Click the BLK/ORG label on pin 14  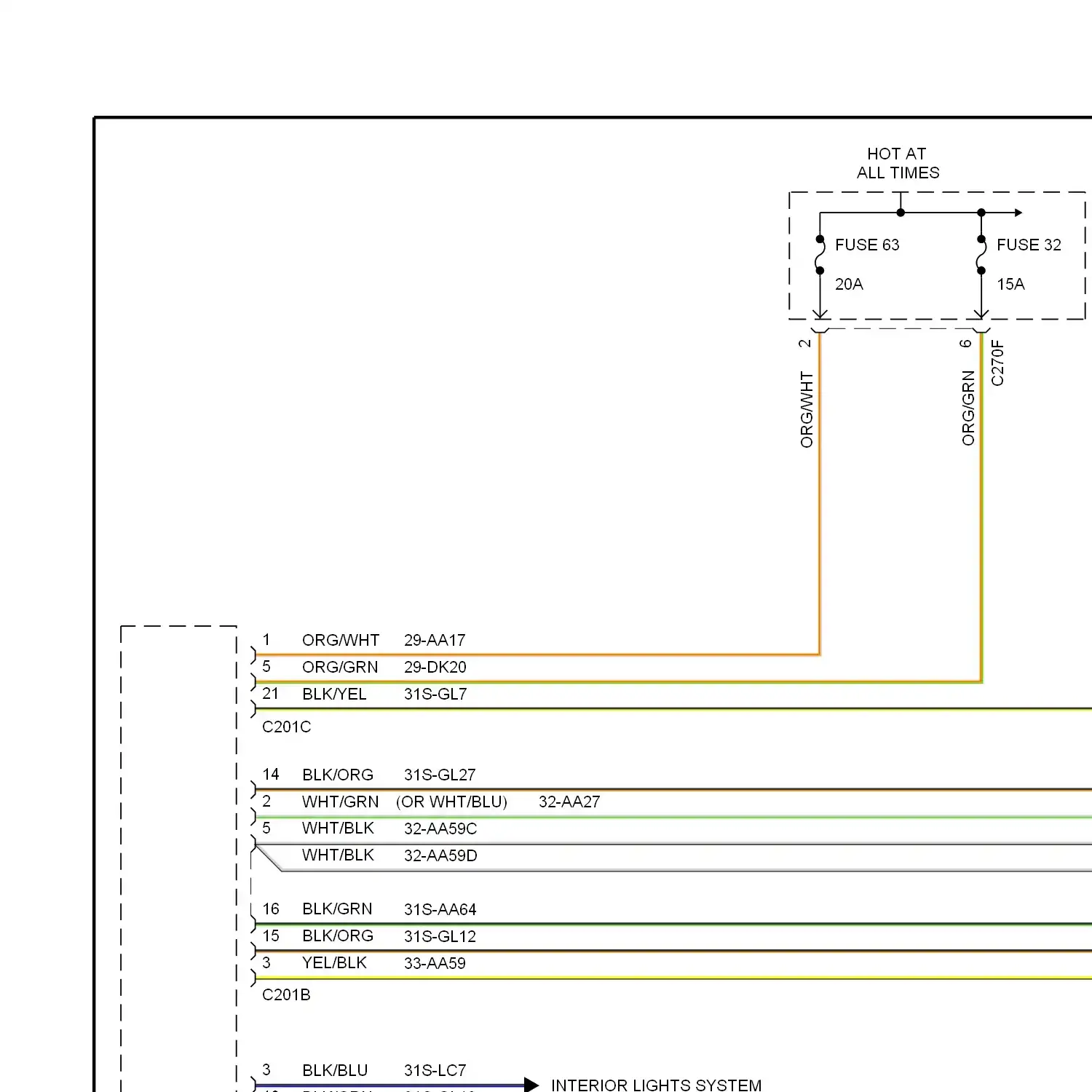point(338,775)
